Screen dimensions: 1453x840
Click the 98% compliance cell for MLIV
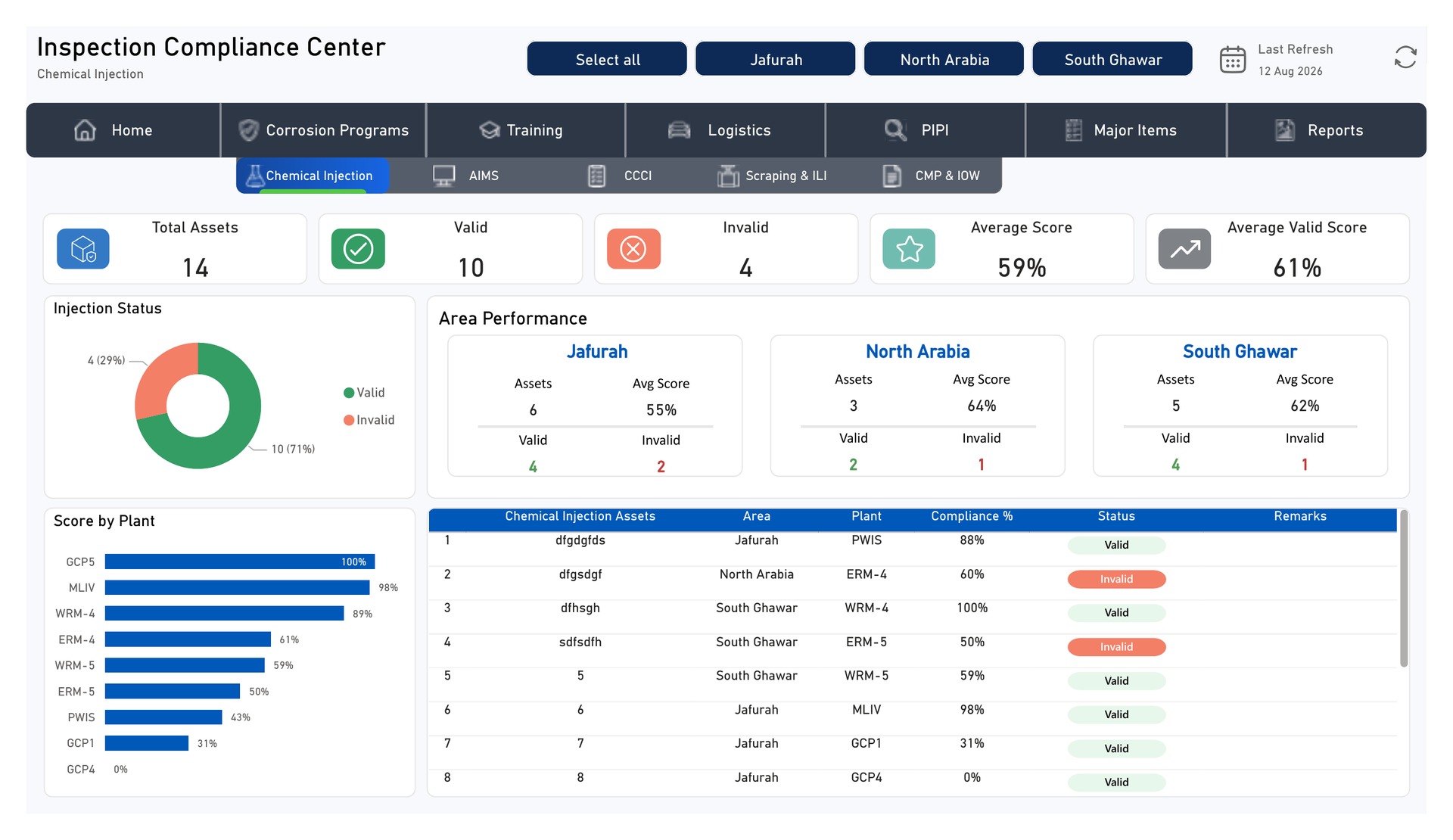point(972,710)
